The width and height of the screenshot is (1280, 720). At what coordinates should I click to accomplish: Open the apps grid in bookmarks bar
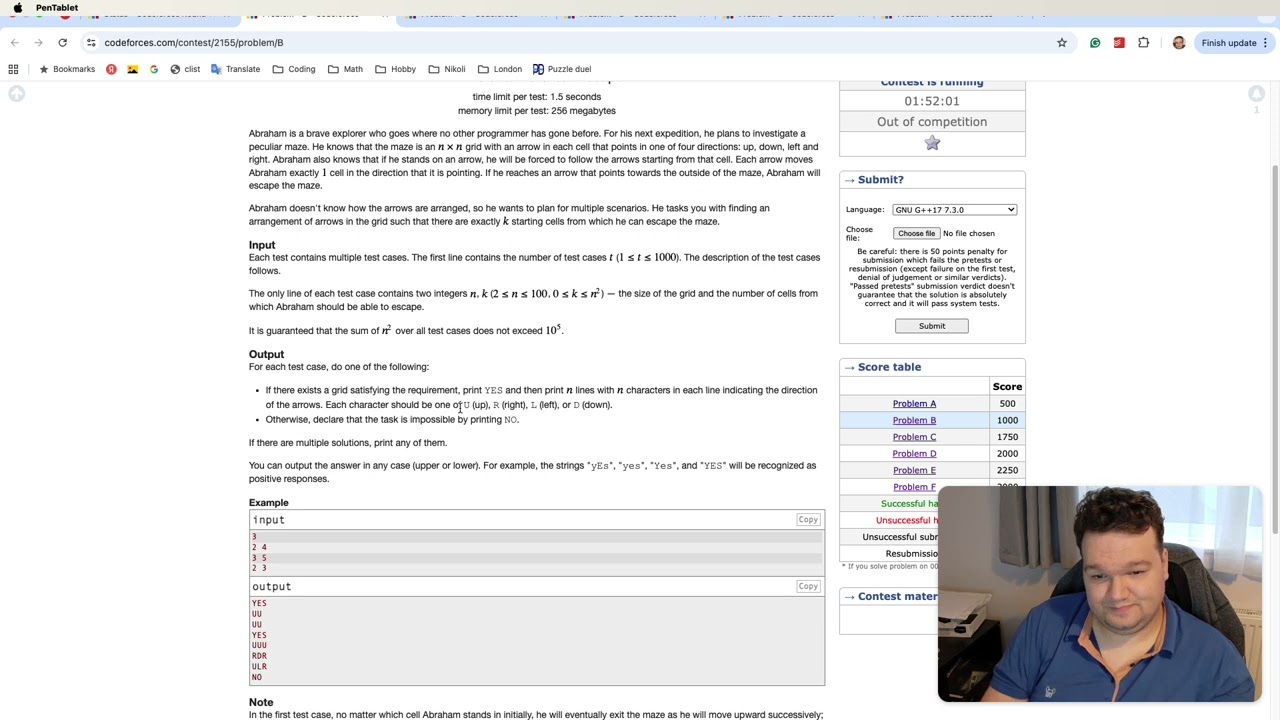[13, 69]
